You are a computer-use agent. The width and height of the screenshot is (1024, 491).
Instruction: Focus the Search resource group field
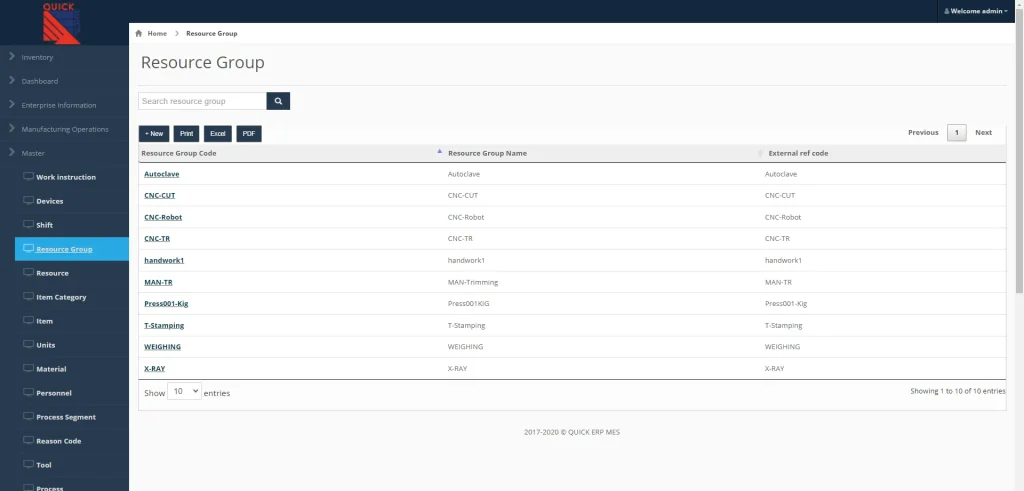tap(202, 101)
